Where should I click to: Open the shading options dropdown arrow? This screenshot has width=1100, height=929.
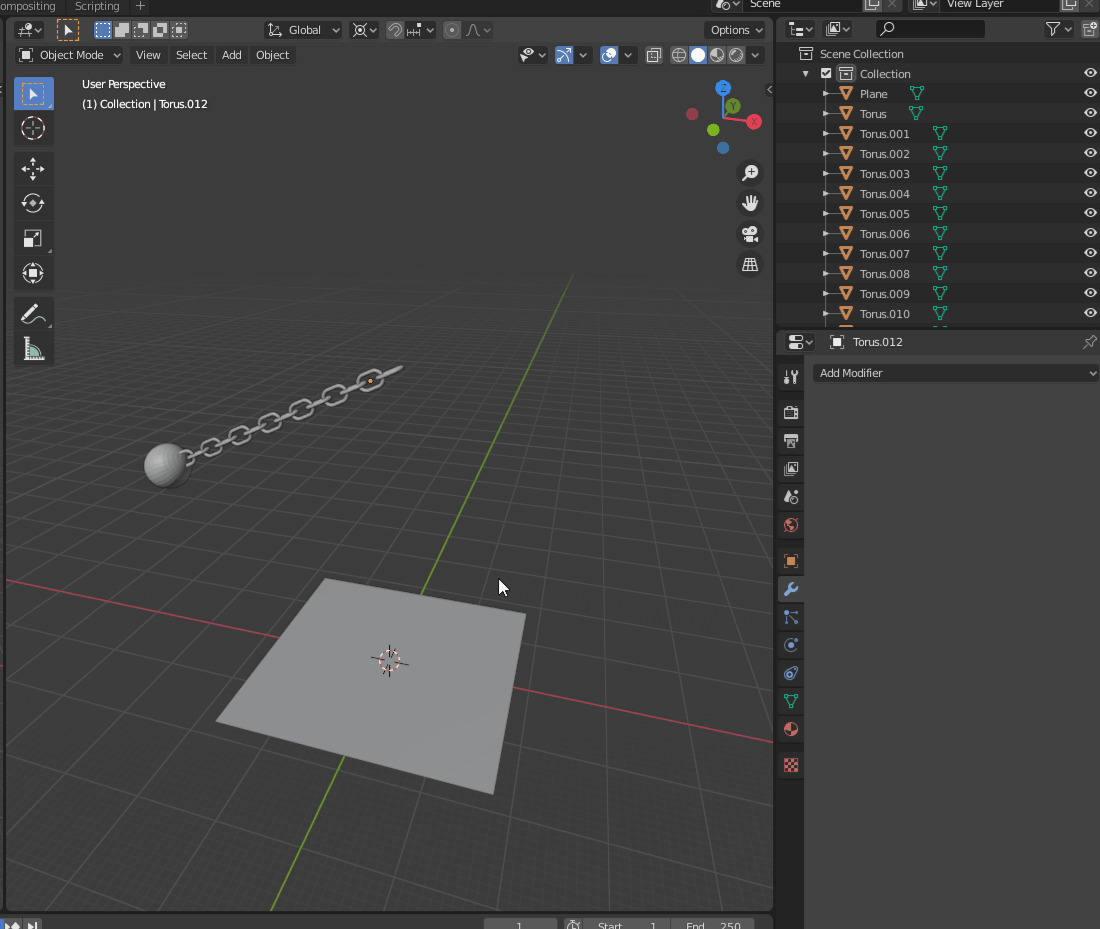tap(755, 55)
